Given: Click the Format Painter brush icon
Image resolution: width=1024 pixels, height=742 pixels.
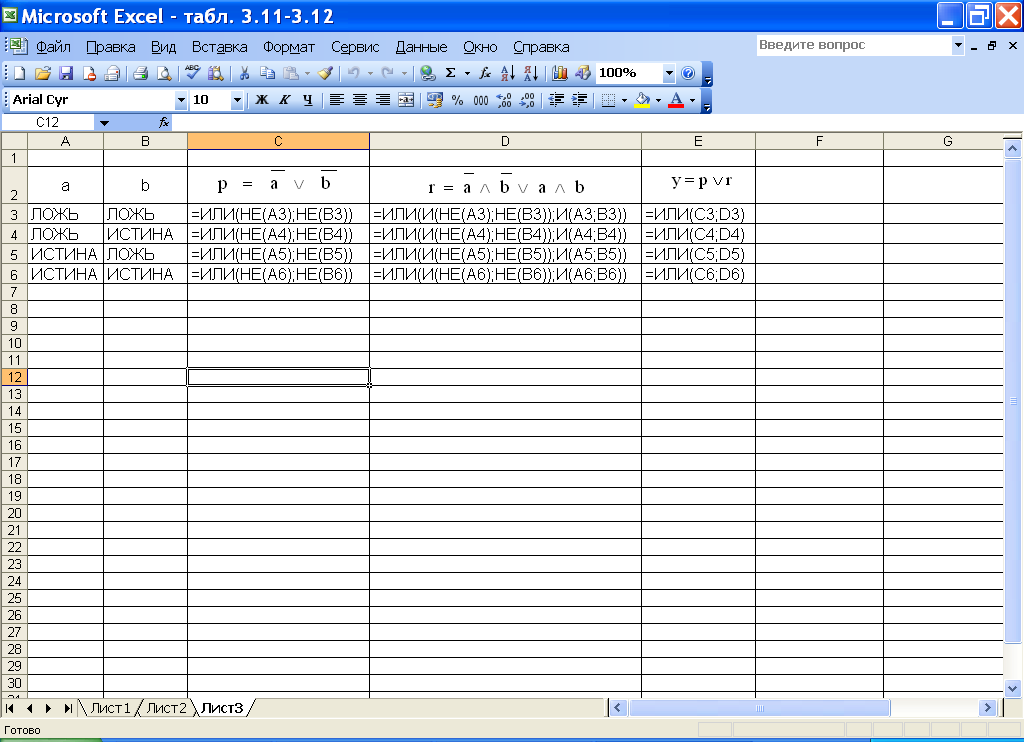Looking at the screenshot, I should (326, 73).
